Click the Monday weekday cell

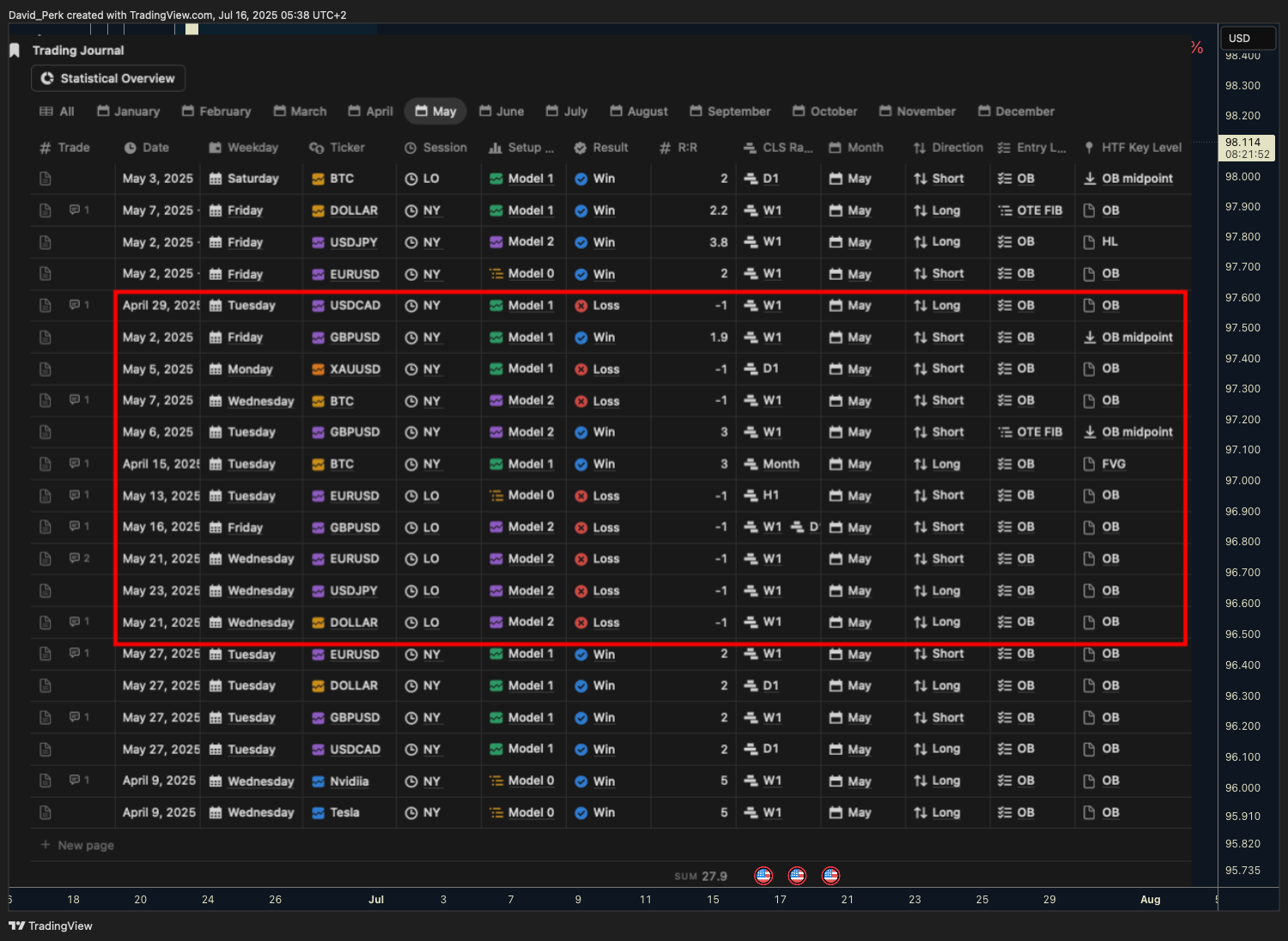tap(252, 369)
